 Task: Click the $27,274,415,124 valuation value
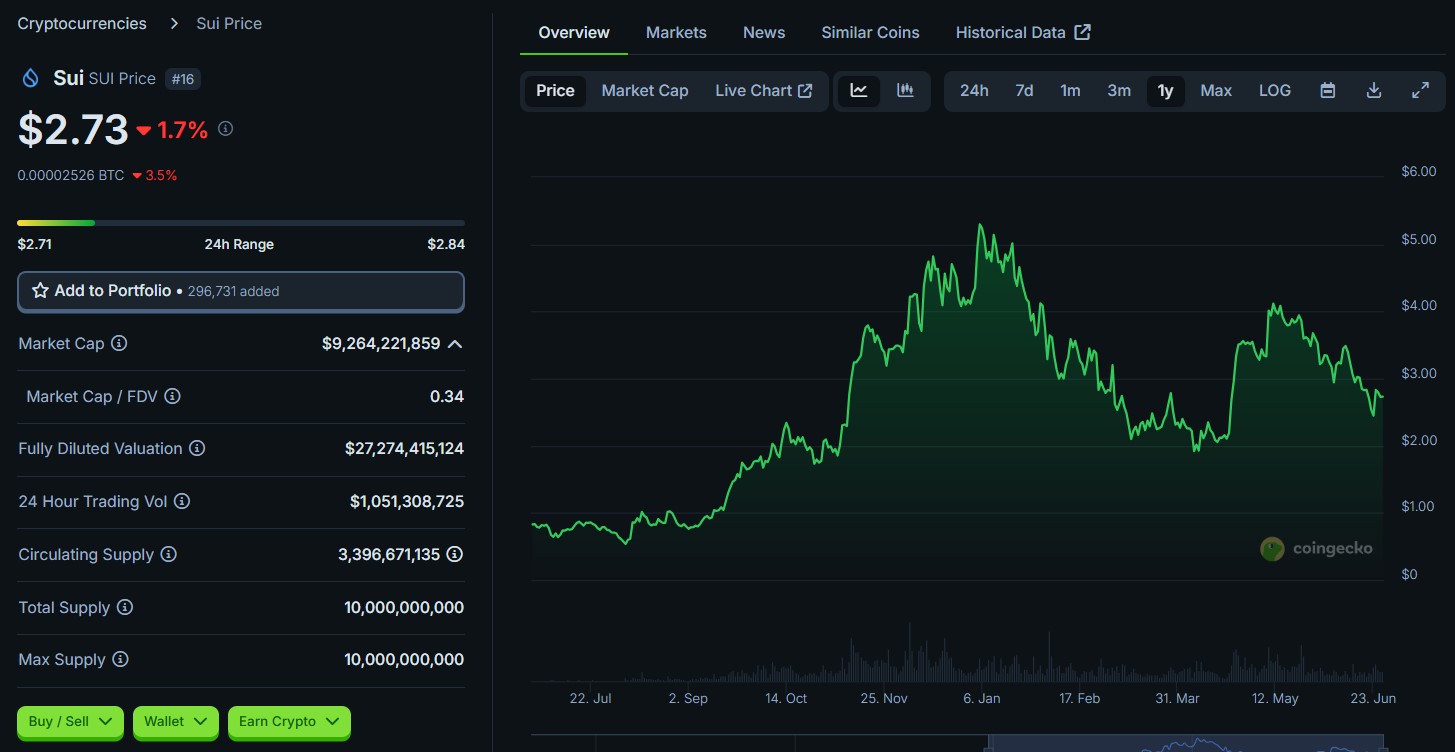(x=404, y=448)
